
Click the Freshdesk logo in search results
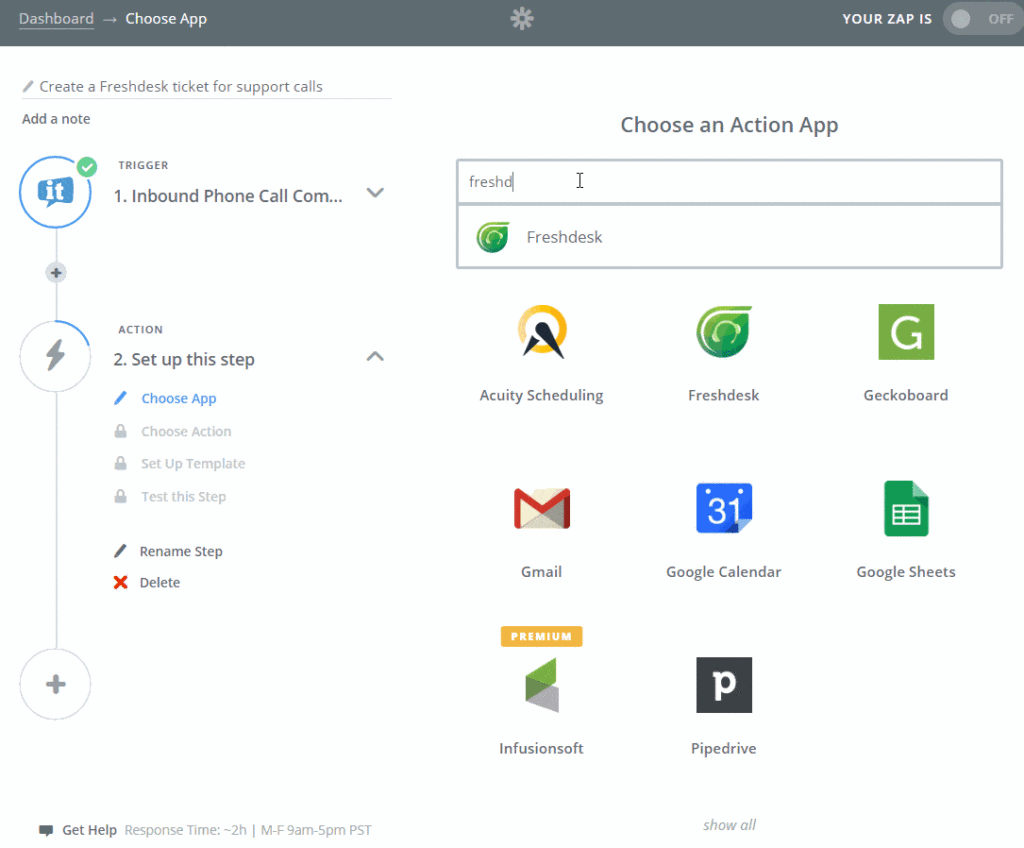tap(492, 237)
